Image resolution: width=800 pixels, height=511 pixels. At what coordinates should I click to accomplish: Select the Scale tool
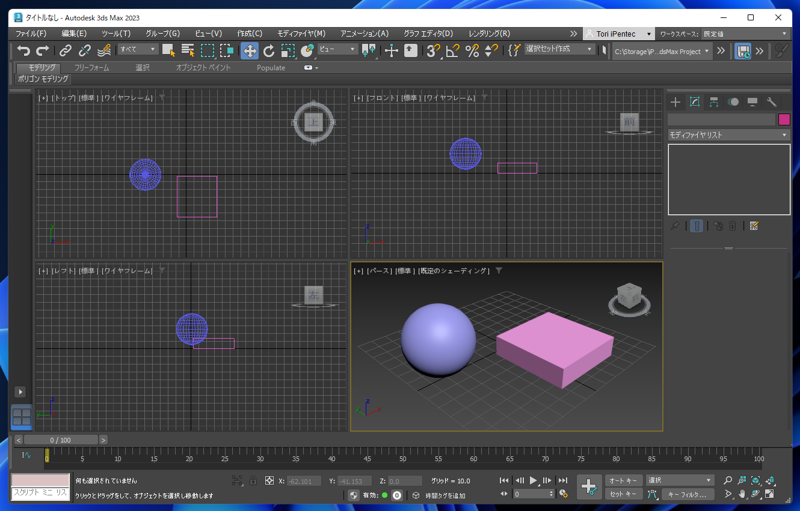(288, 50)
